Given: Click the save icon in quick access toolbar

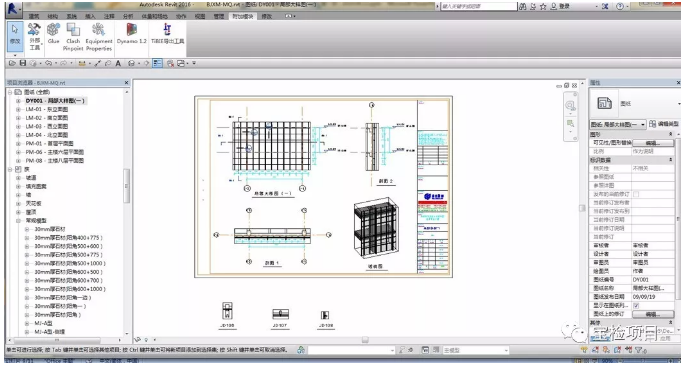Looking at the screenshot, I should click(x=23, y=64).
